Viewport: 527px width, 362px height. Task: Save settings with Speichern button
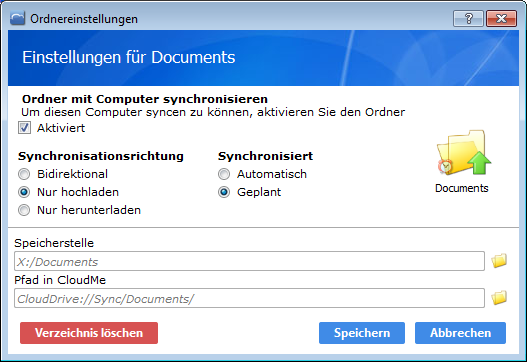click(x=362, y=333)
